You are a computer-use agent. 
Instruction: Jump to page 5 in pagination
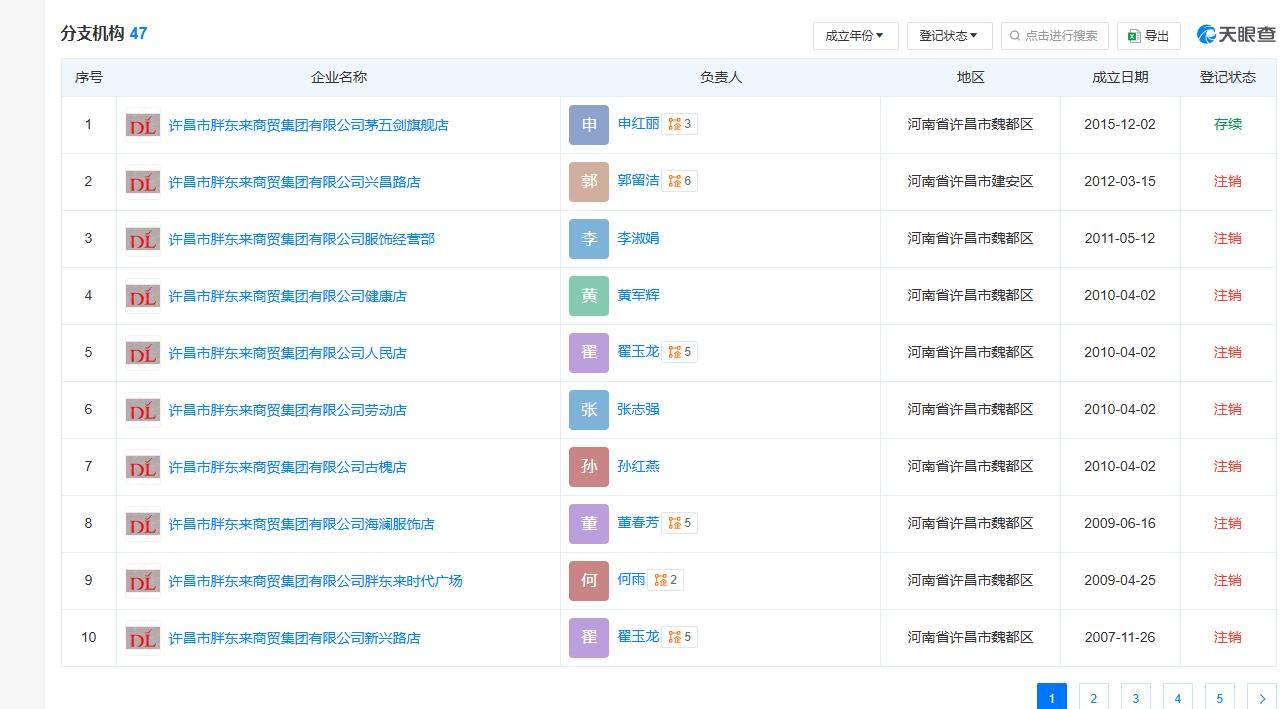coord(1219,697)
